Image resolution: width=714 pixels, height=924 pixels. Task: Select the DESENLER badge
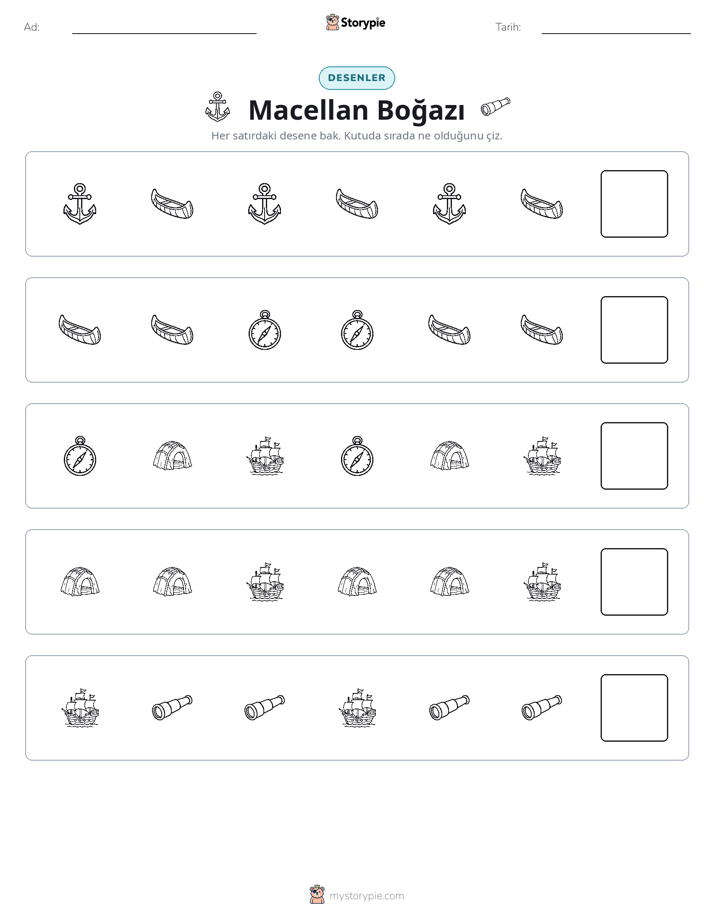(357, 78)
